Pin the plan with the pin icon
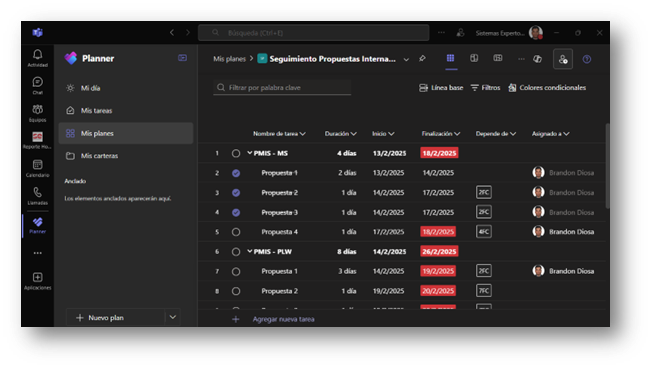 tap(422, 59)
